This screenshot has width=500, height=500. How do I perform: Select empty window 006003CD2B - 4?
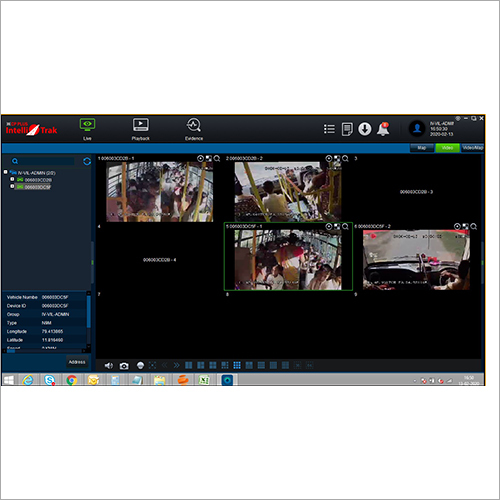160,260
